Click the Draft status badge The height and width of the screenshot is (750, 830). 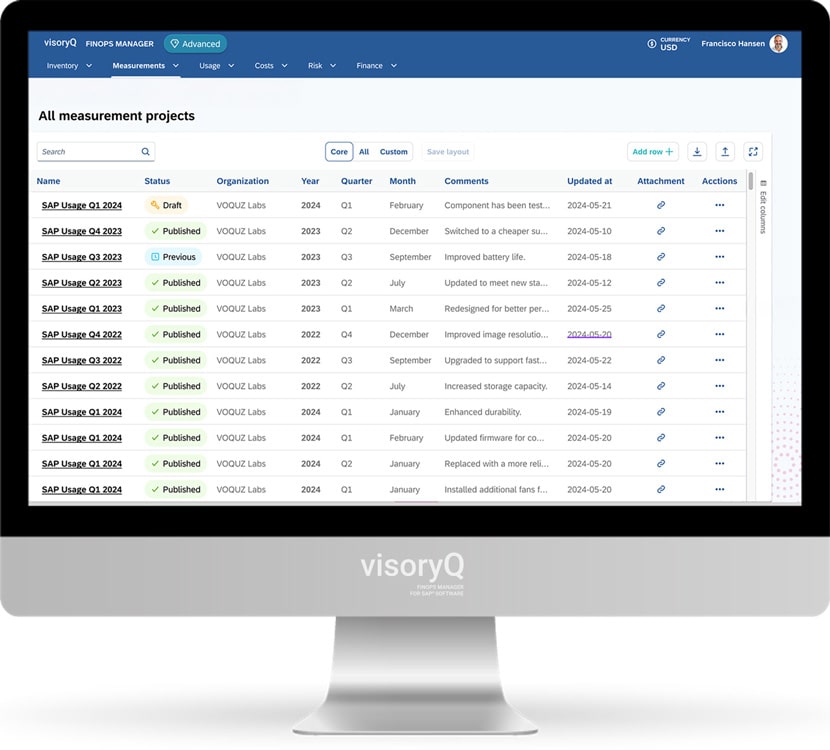166,205
